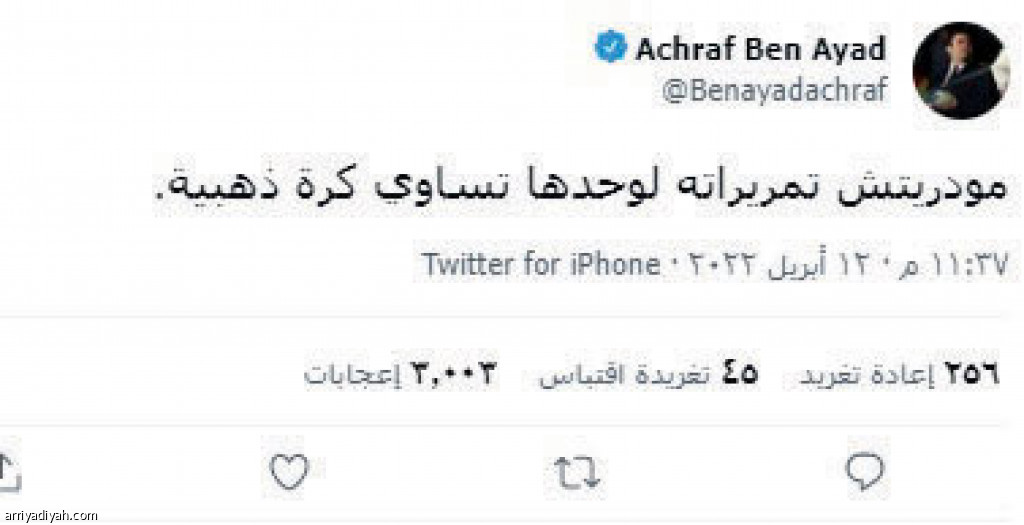View the ٣,٠٠٣ likes list
The image size is (1024, 525).
click(401, 375)
